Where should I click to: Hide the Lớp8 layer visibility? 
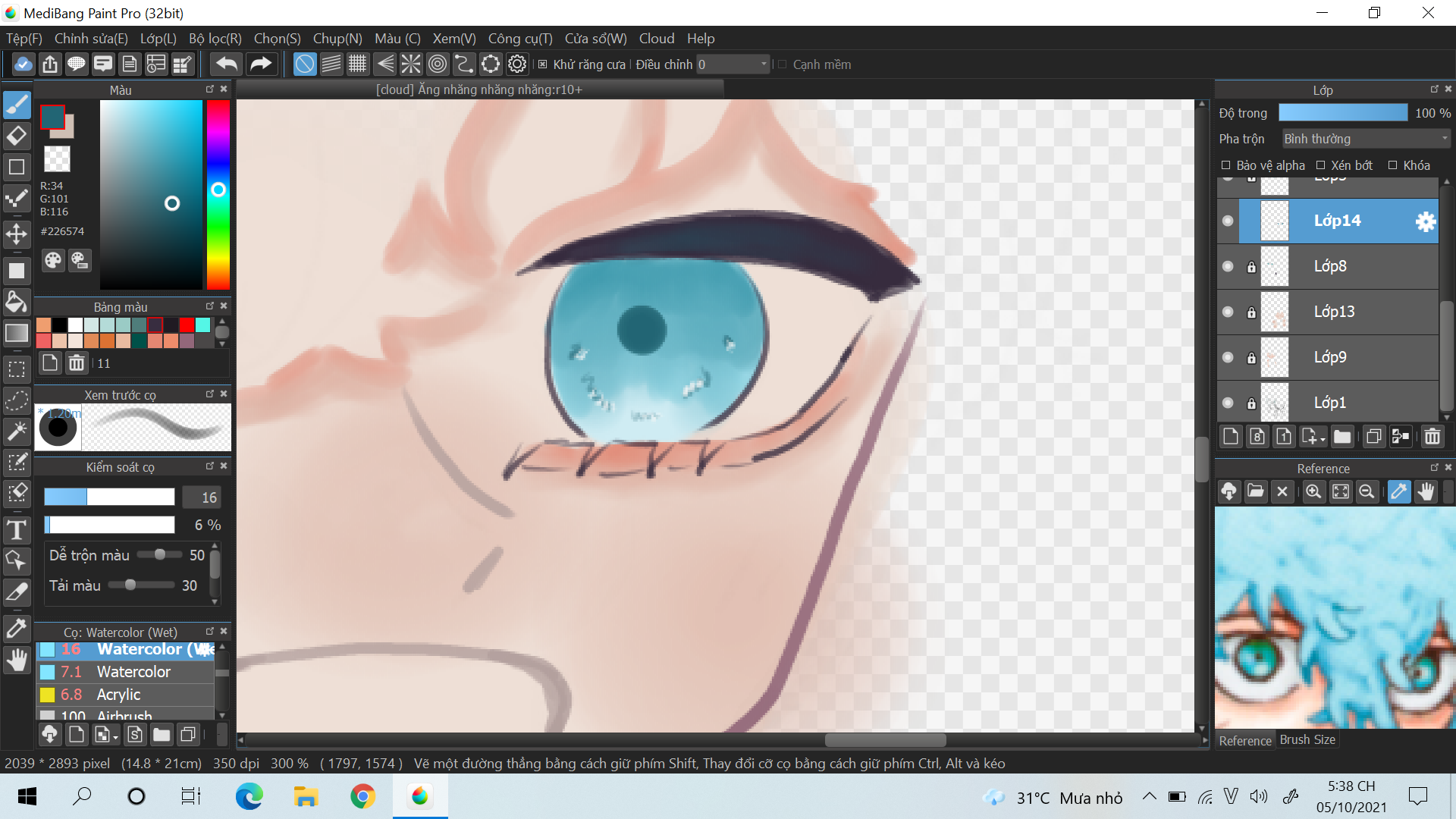(x=1228, y=266)
